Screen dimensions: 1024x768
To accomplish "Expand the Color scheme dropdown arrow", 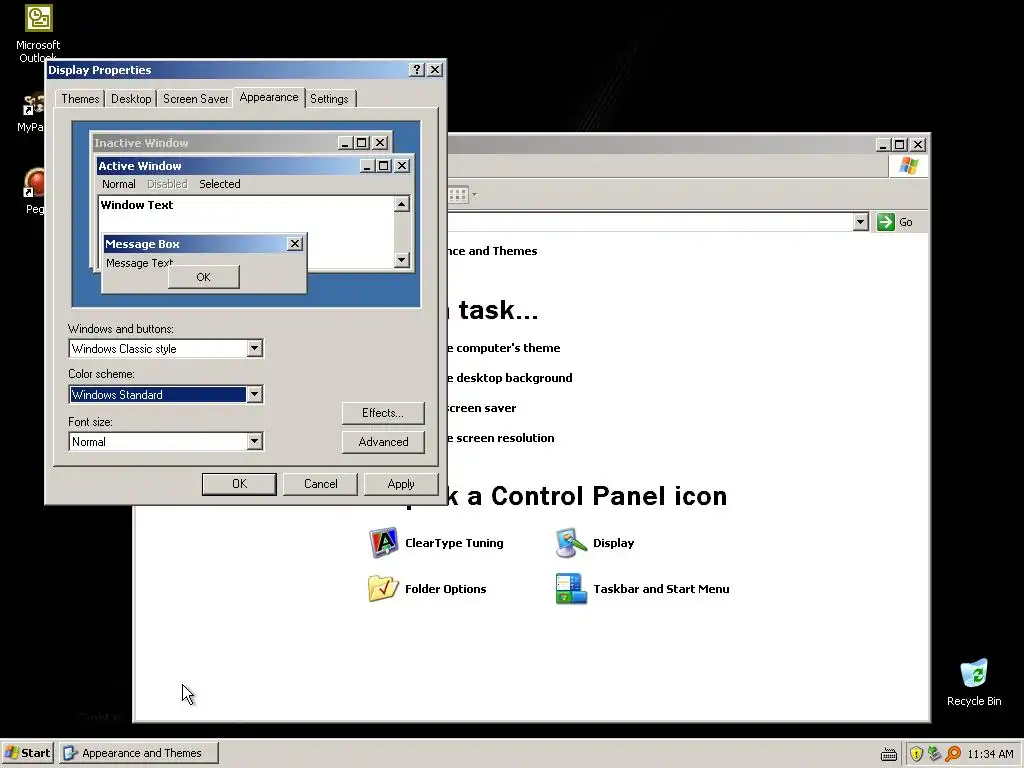I will point(255,394).
